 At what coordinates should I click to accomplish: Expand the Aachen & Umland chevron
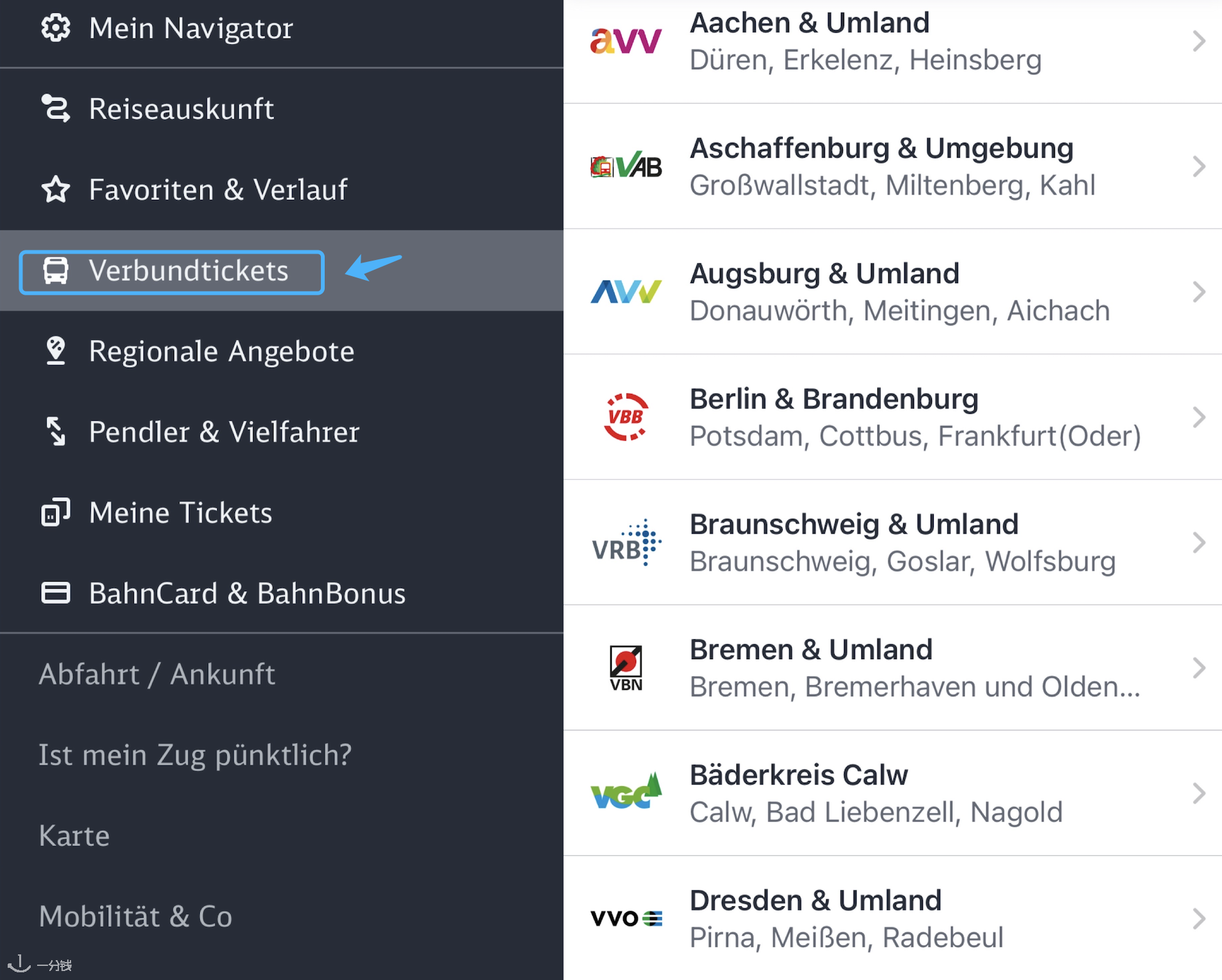1199,41
